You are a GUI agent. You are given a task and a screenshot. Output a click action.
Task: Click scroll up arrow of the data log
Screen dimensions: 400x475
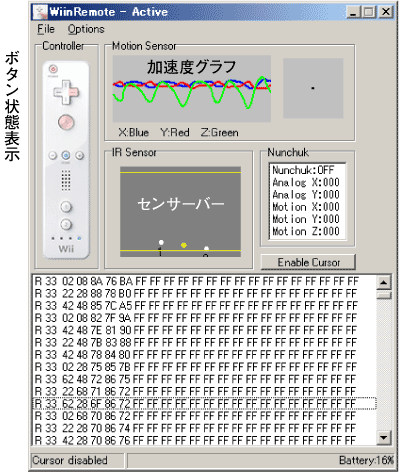point(384,283)
